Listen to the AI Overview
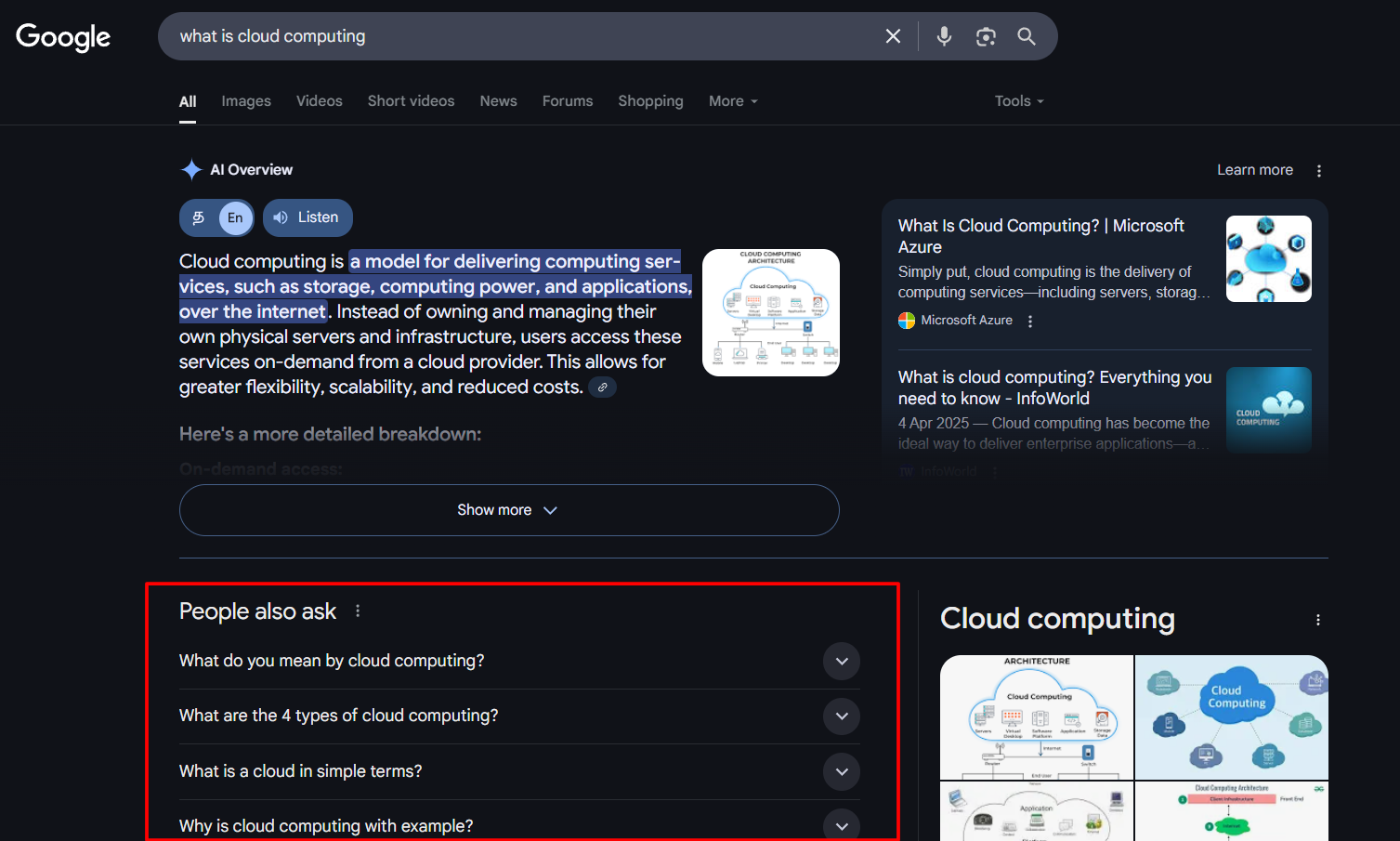 point(307,217)
